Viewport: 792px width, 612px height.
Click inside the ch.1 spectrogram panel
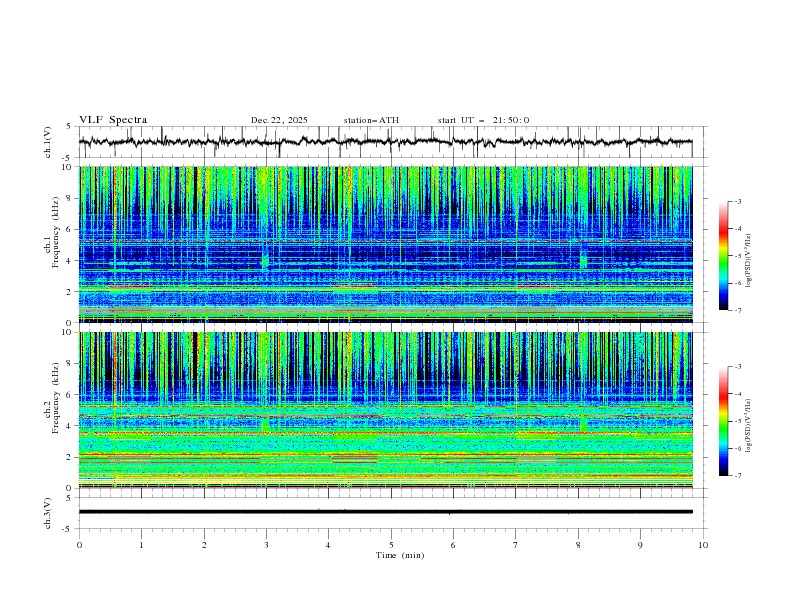(390, 245)
